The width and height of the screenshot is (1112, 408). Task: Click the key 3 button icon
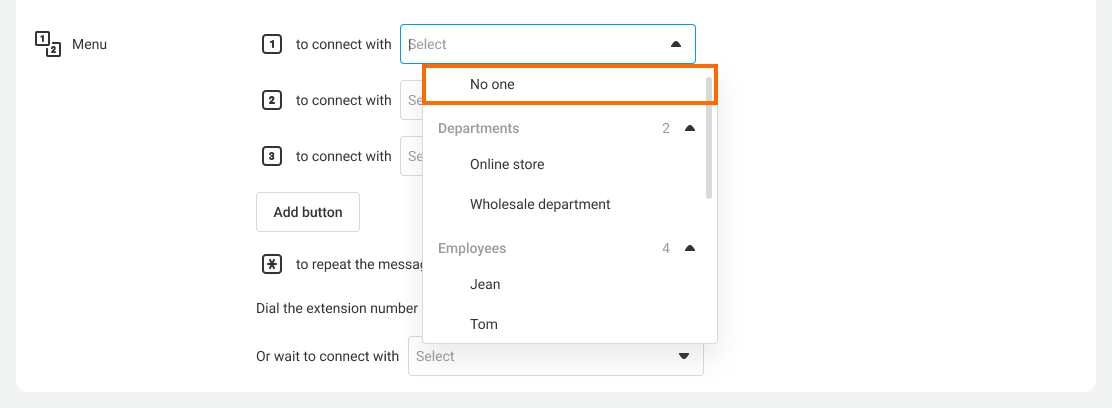(x=271, y=156)
